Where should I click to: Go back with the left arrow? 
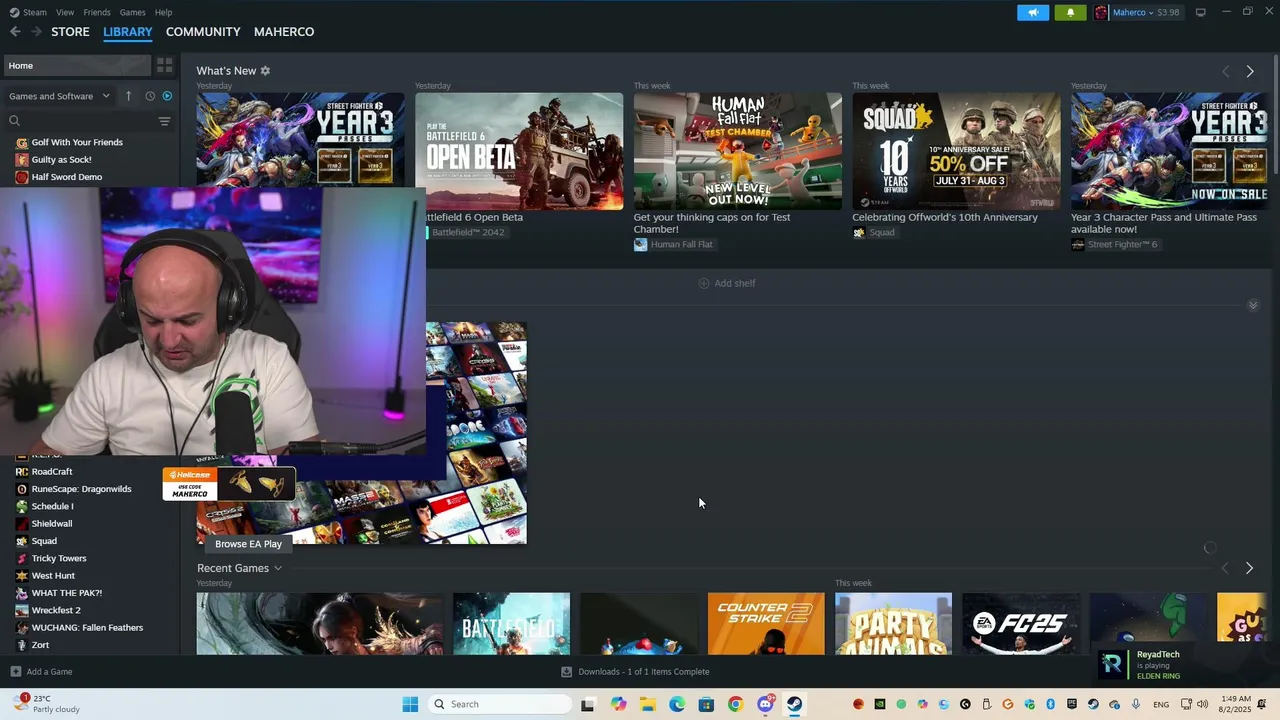click(15, 32)
